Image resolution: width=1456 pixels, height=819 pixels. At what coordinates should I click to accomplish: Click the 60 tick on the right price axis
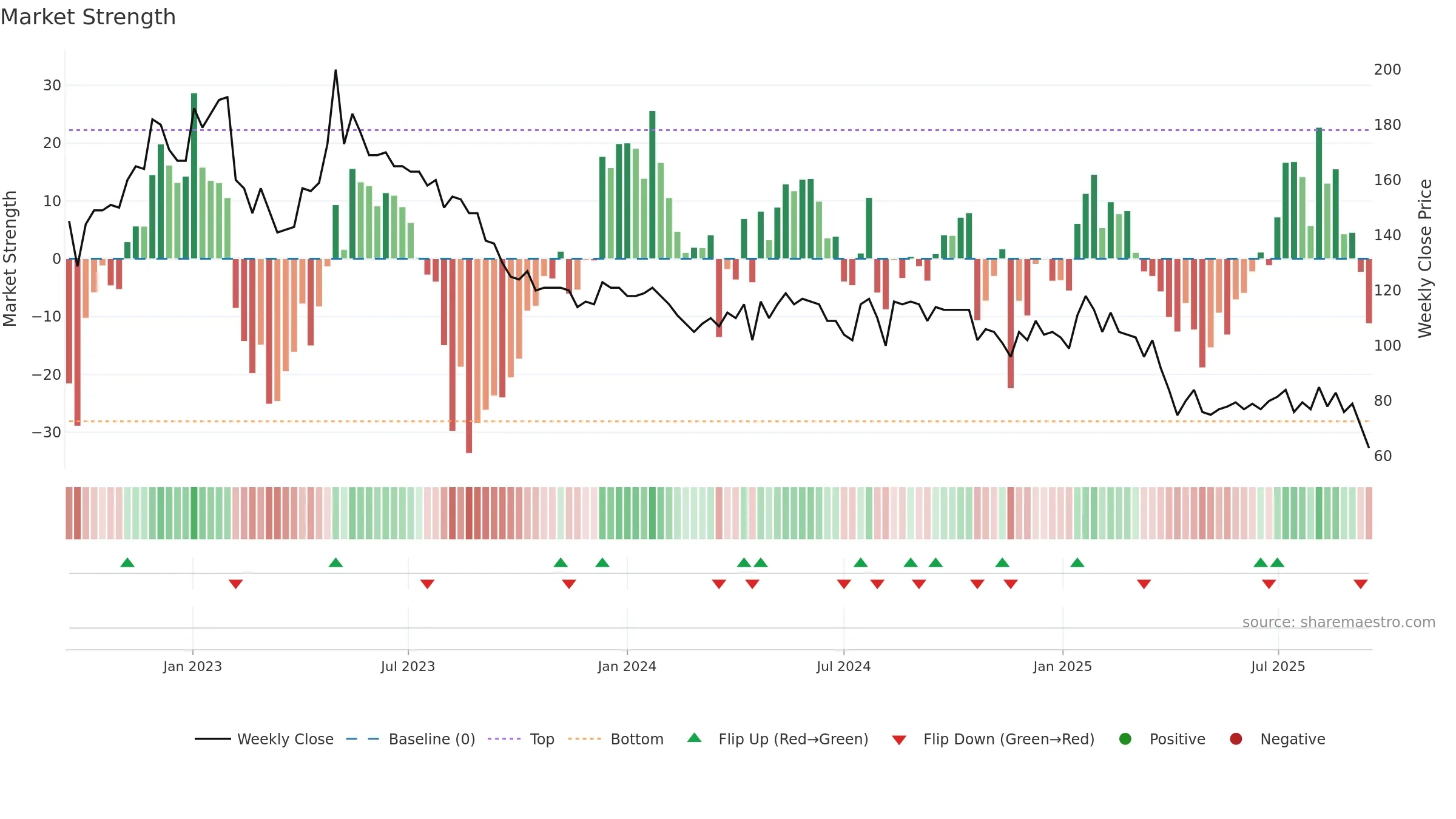pos(1383,456)
